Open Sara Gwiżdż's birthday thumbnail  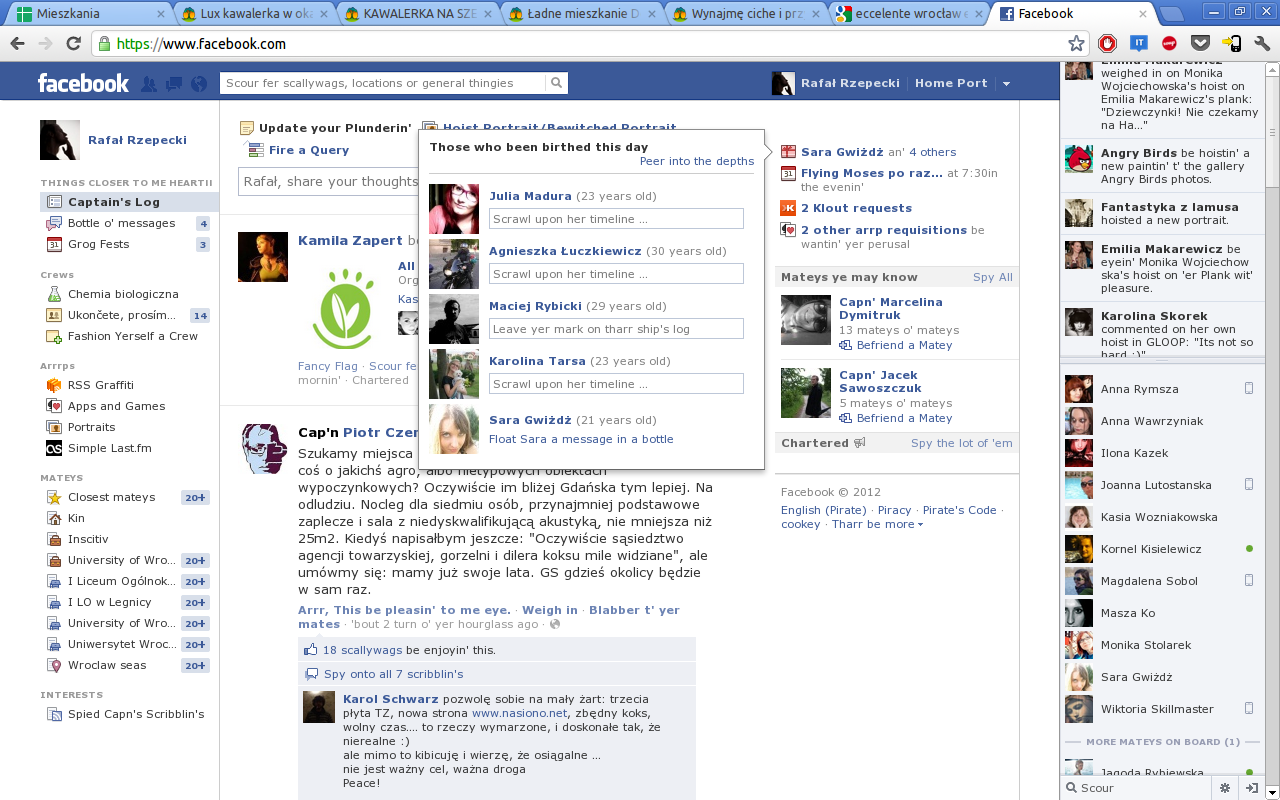(454, 429)
